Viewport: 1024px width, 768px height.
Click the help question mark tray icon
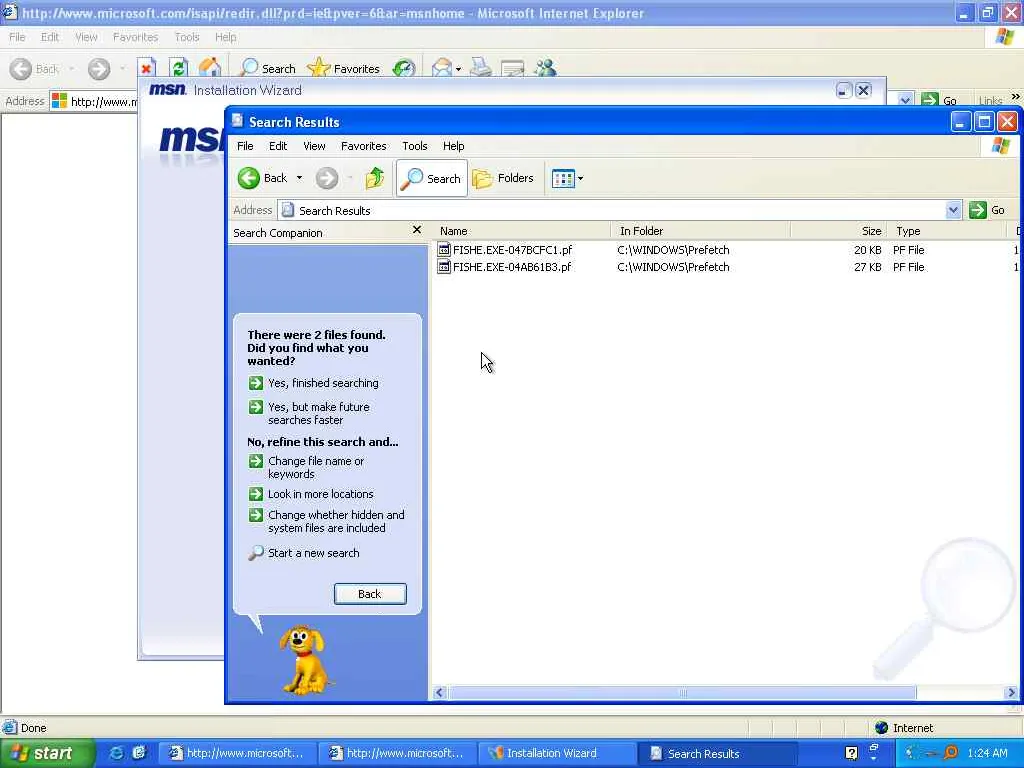point(851,753)
